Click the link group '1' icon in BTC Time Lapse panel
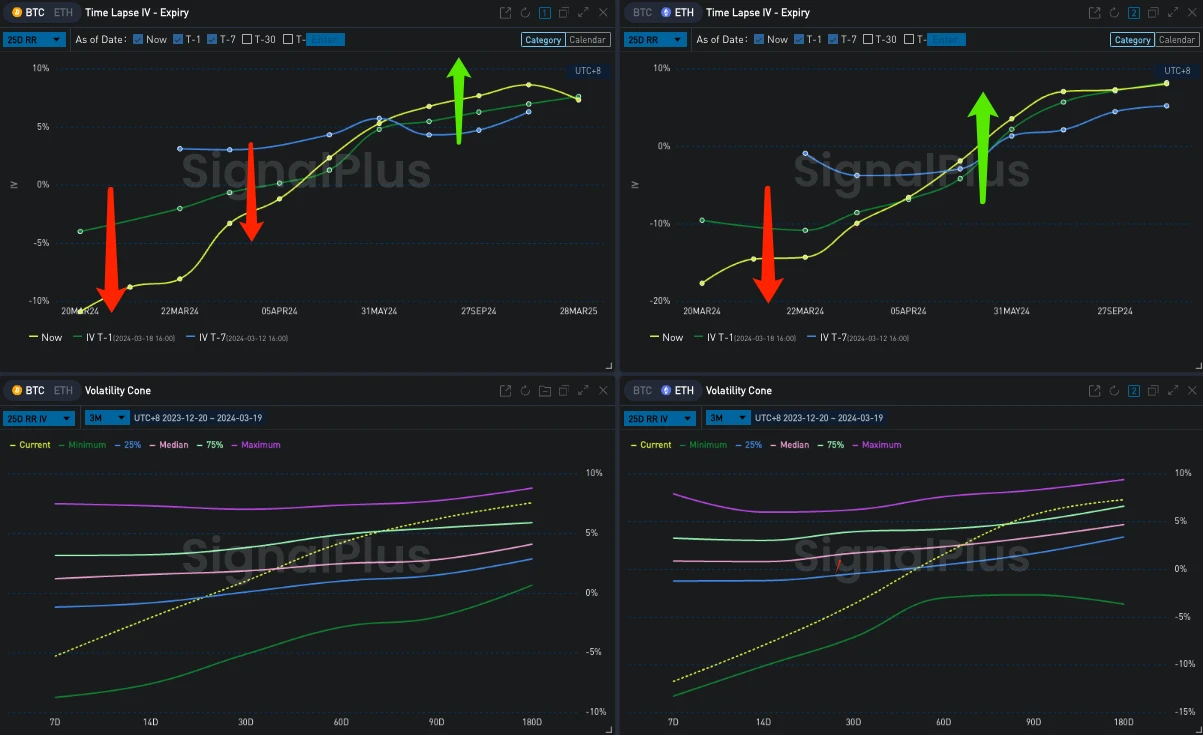The width and height of the screenshot is (1203, 735). point(544,13)
